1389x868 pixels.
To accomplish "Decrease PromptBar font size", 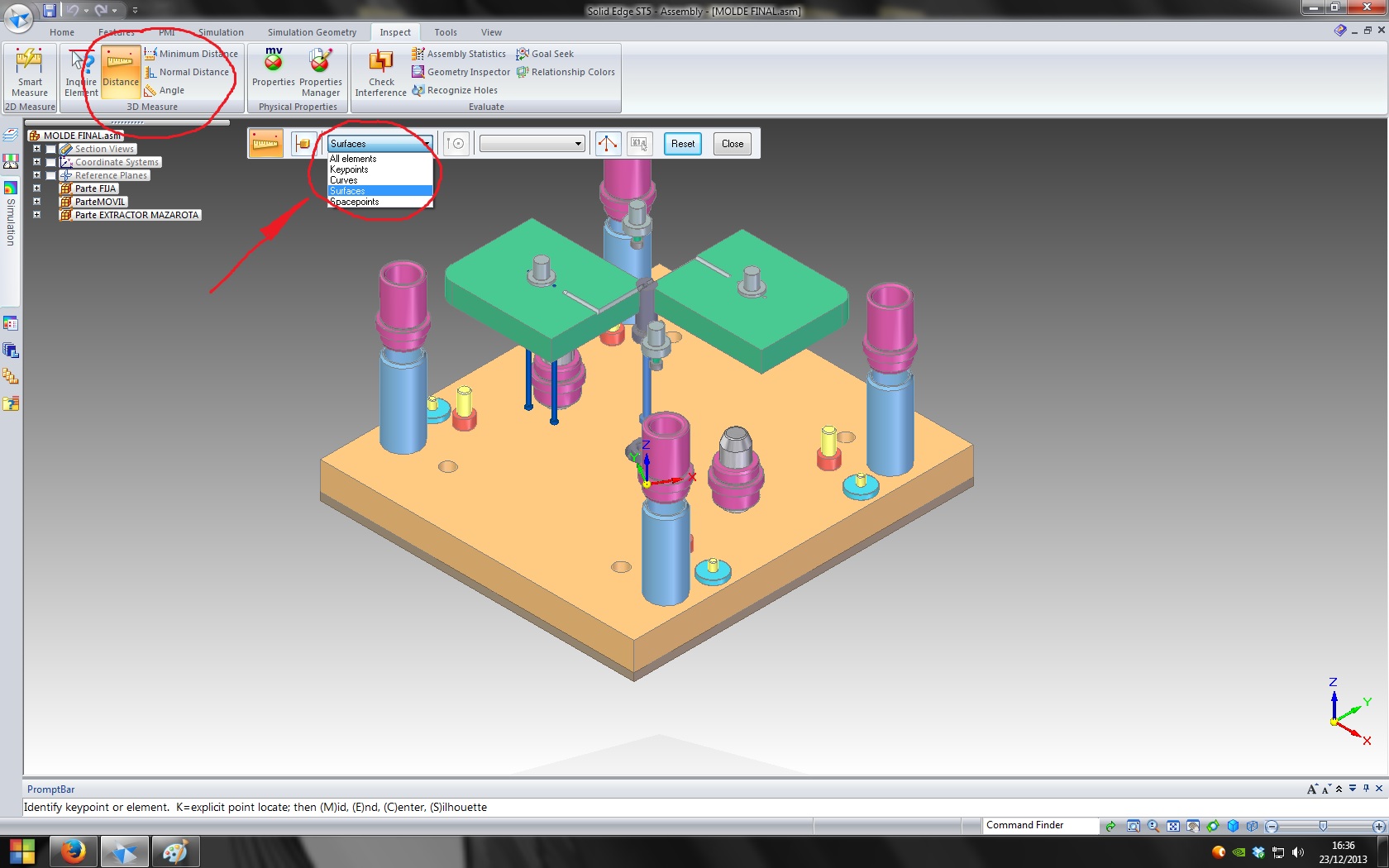I will point(1326,789).
